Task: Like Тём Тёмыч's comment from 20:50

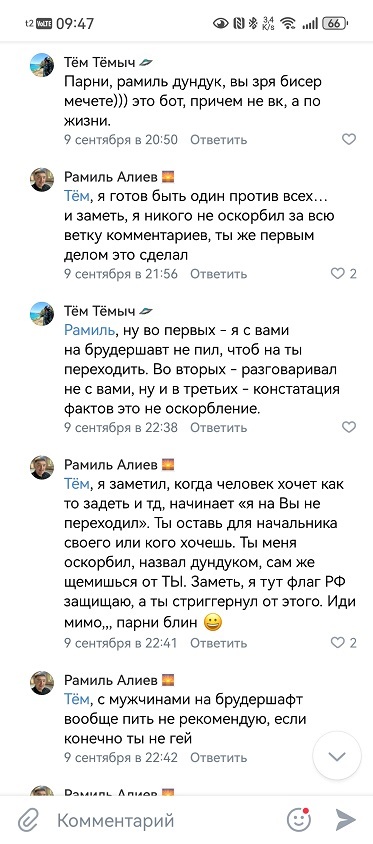Action: pyautogui.click(x=349, y=139)
